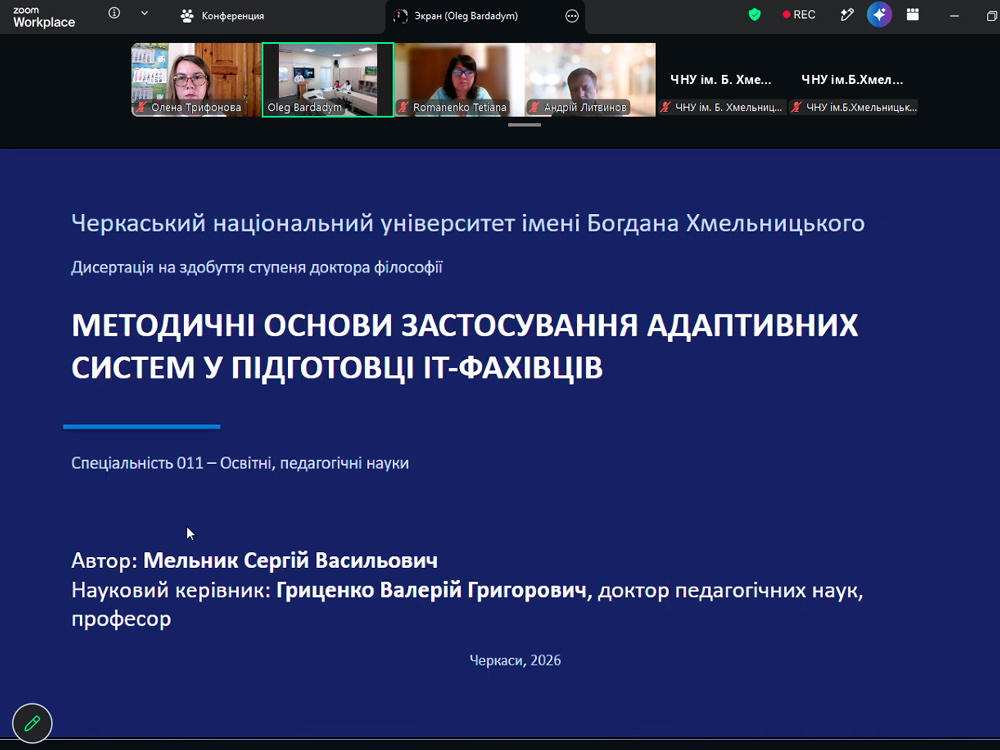
Task: Select Oleg Bardadym video thumbnail
Action: [x=328, y=80]
